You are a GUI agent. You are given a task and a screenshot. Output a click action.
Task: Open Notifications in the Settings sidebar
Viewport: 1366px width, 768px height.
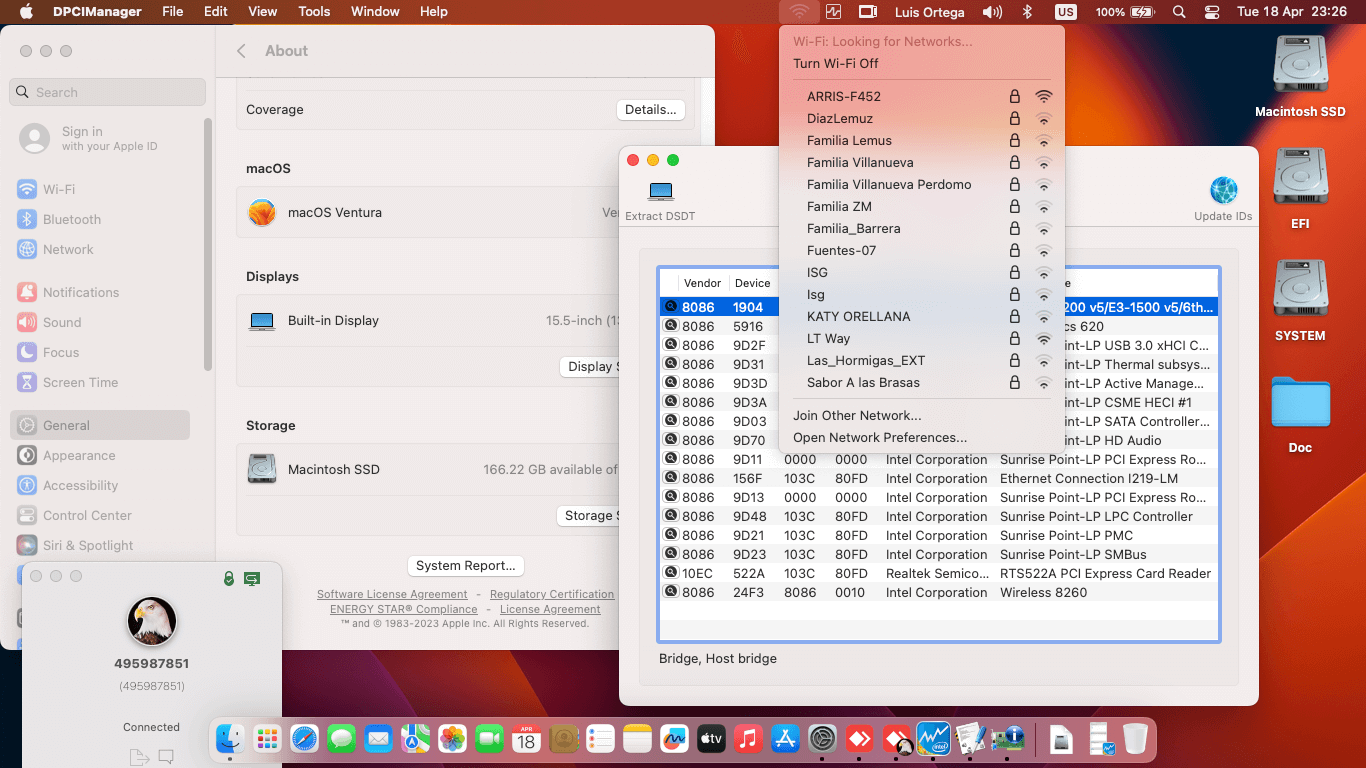[x=100, y=292]
